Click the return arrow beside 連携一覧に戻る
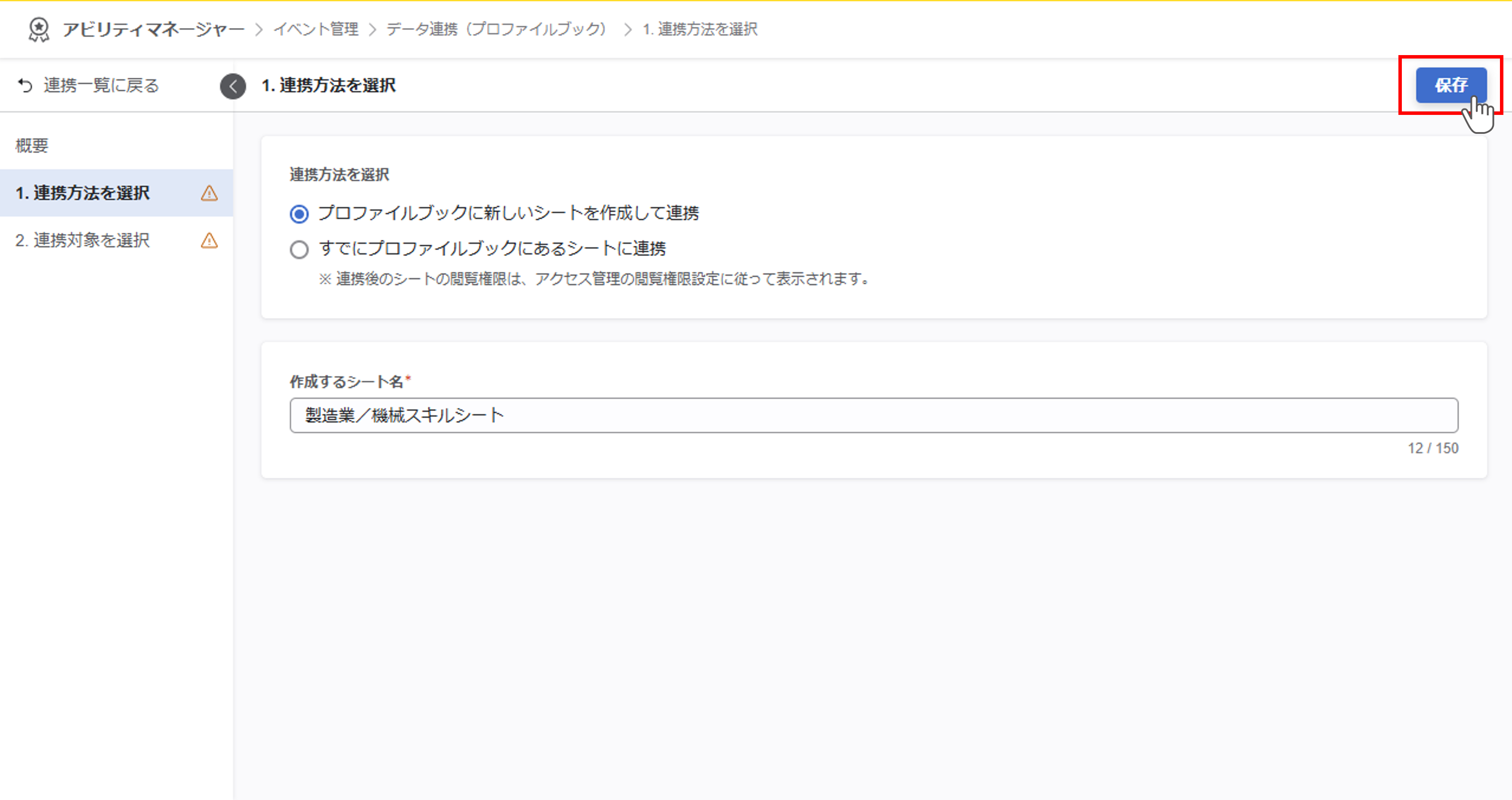The width and height of the screenshot is (1512, 800). pos(25,86)
